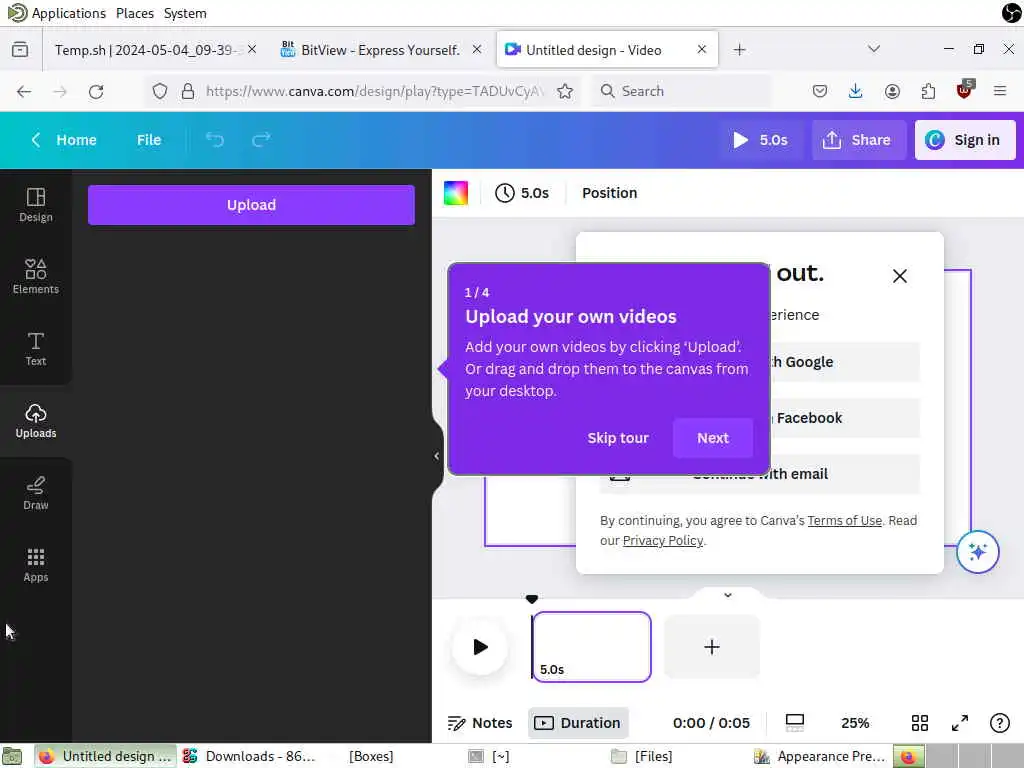Enter fullscreen with the expand icon
The height and width of the screenshot is (768, 1024).
959,723
